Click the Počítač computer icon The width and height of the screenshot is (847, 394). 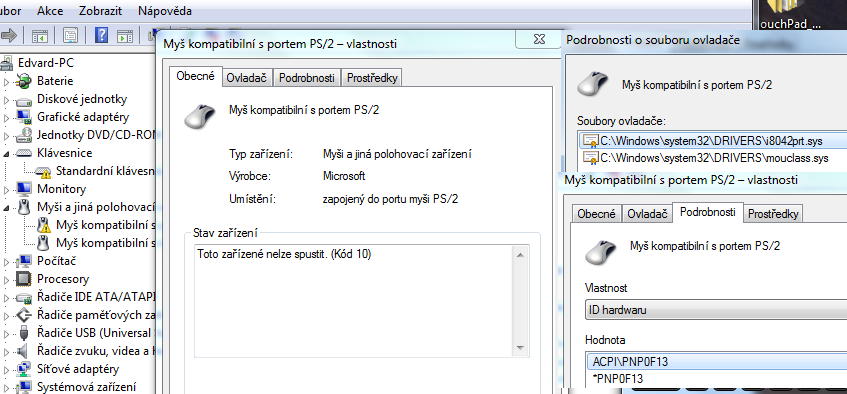pos(24,261)
